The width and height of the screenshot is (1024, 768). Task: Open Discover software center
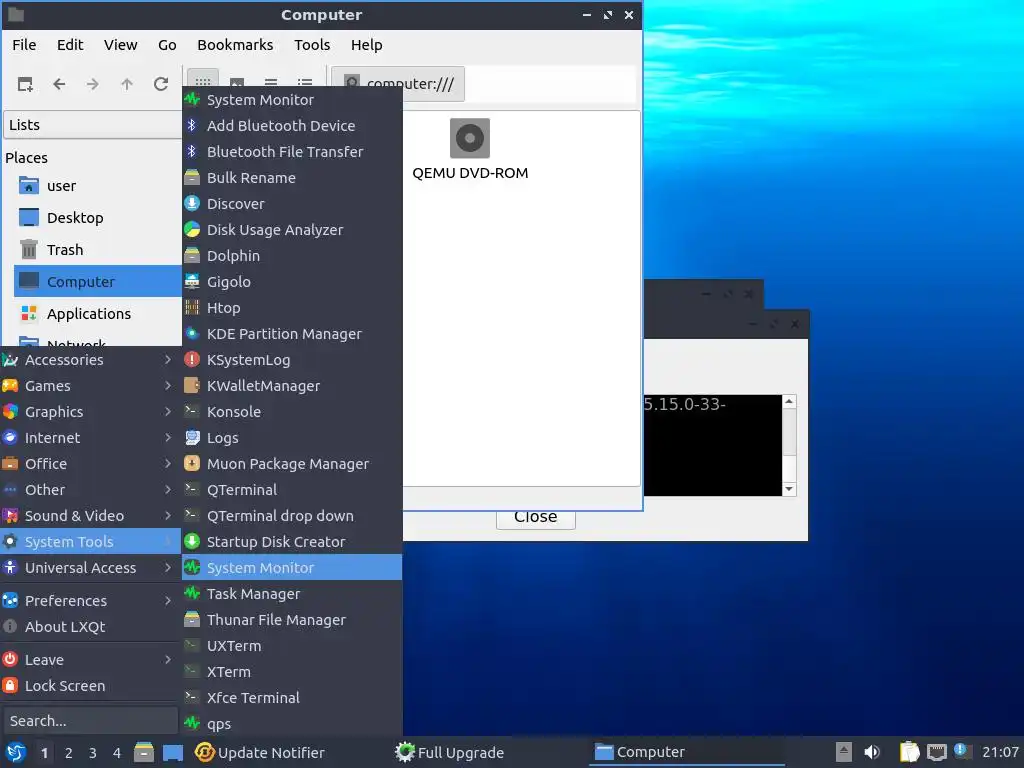[x=292, y=204]
